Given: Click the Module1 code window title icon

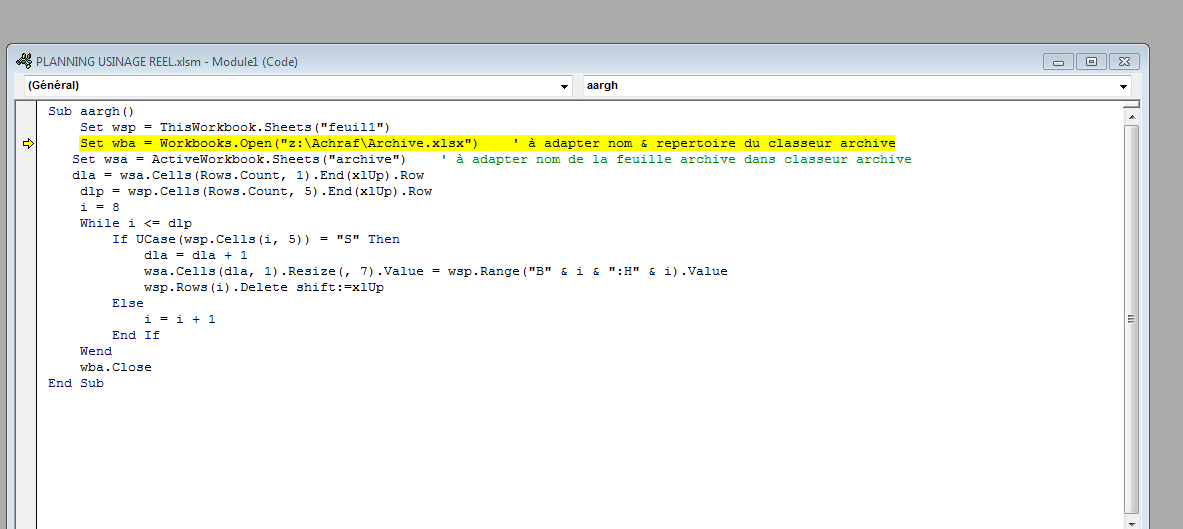Looking at the screenshot, I should [x=24, y=61].
